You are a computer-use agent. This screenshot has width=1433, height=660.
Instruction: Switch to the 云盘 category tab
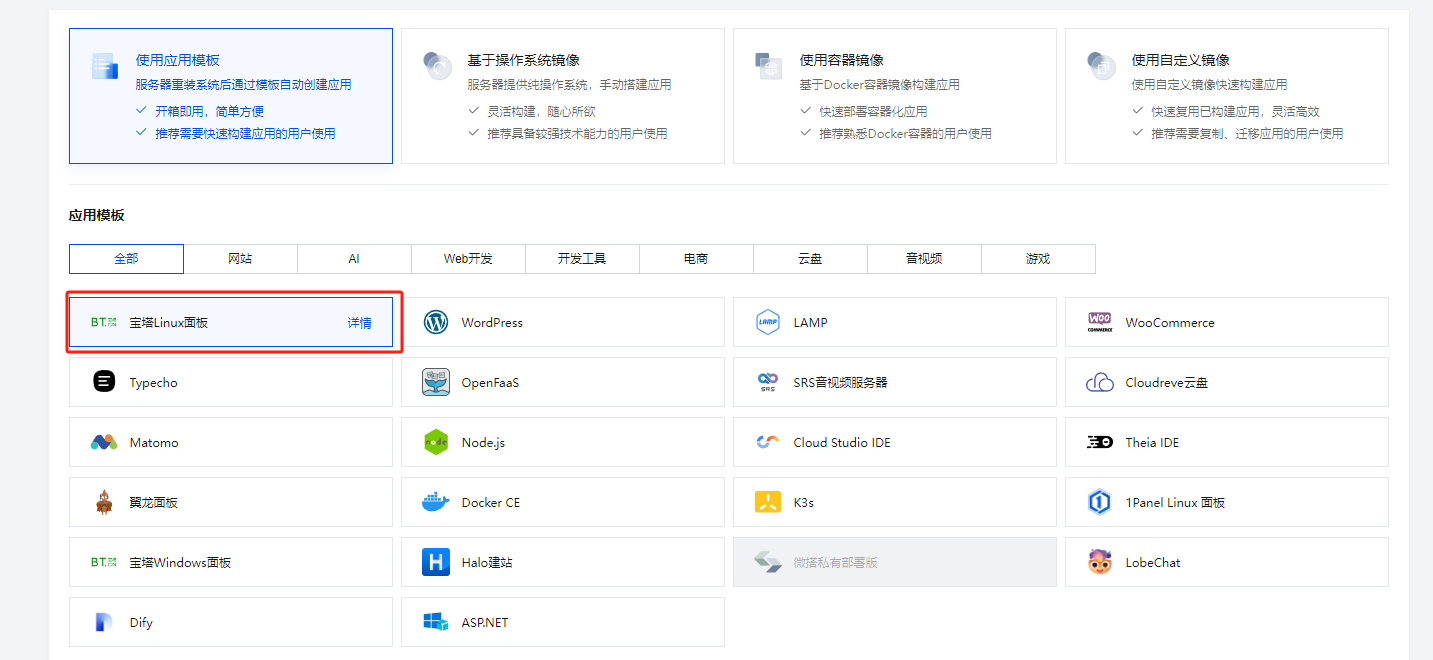coord(810,258)
